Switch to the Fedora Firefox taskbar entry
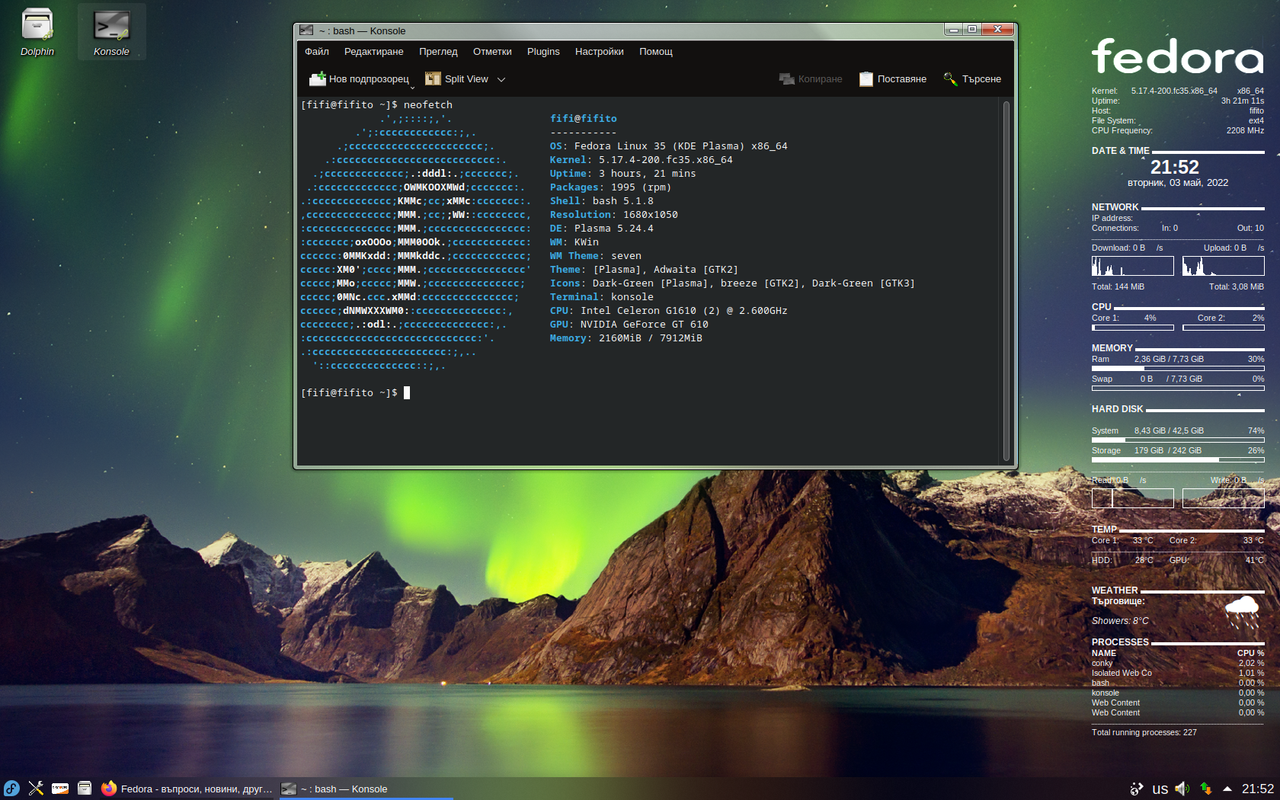This screenshot has height=800, width=1280. [x=187, y=789]
